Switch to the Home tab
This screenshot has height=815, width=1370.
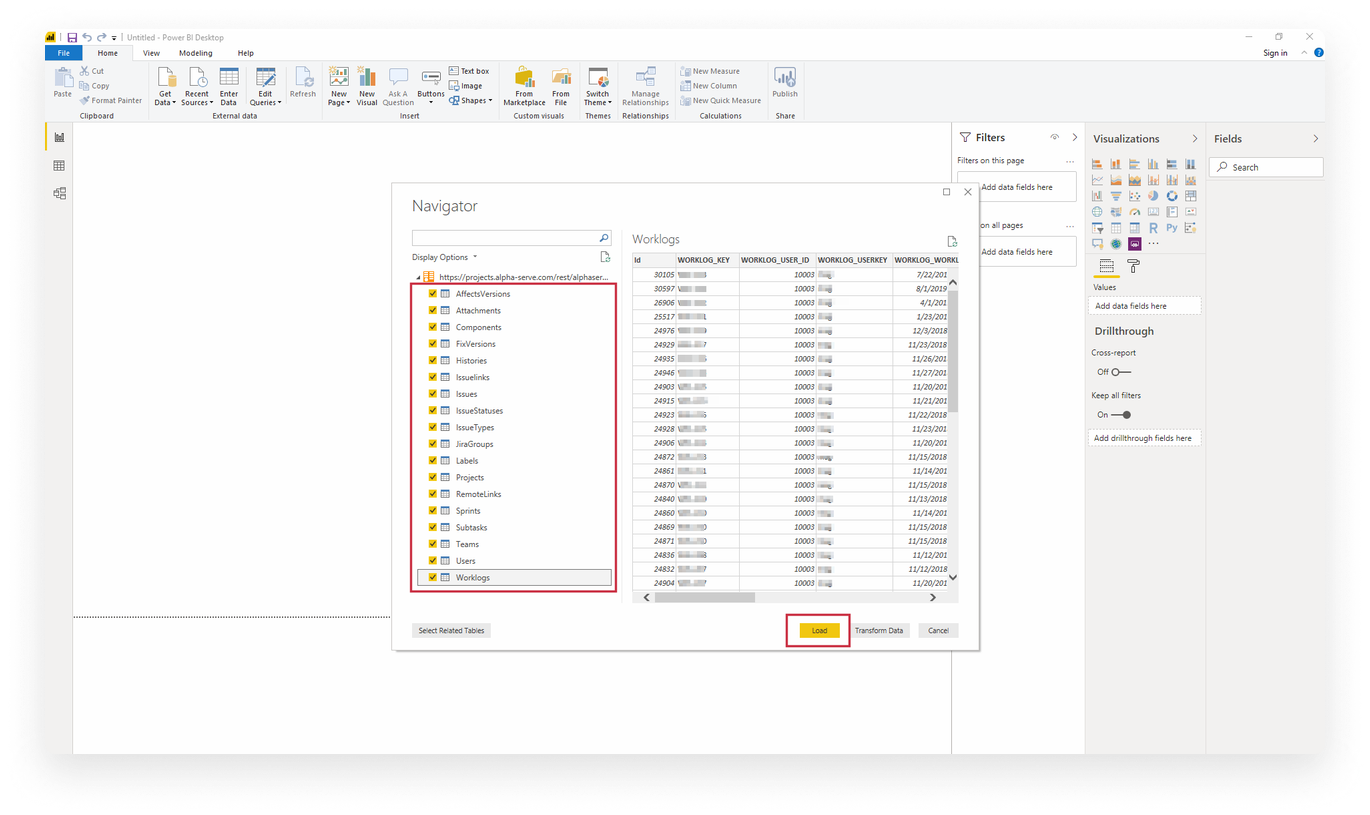pos(107,53)
